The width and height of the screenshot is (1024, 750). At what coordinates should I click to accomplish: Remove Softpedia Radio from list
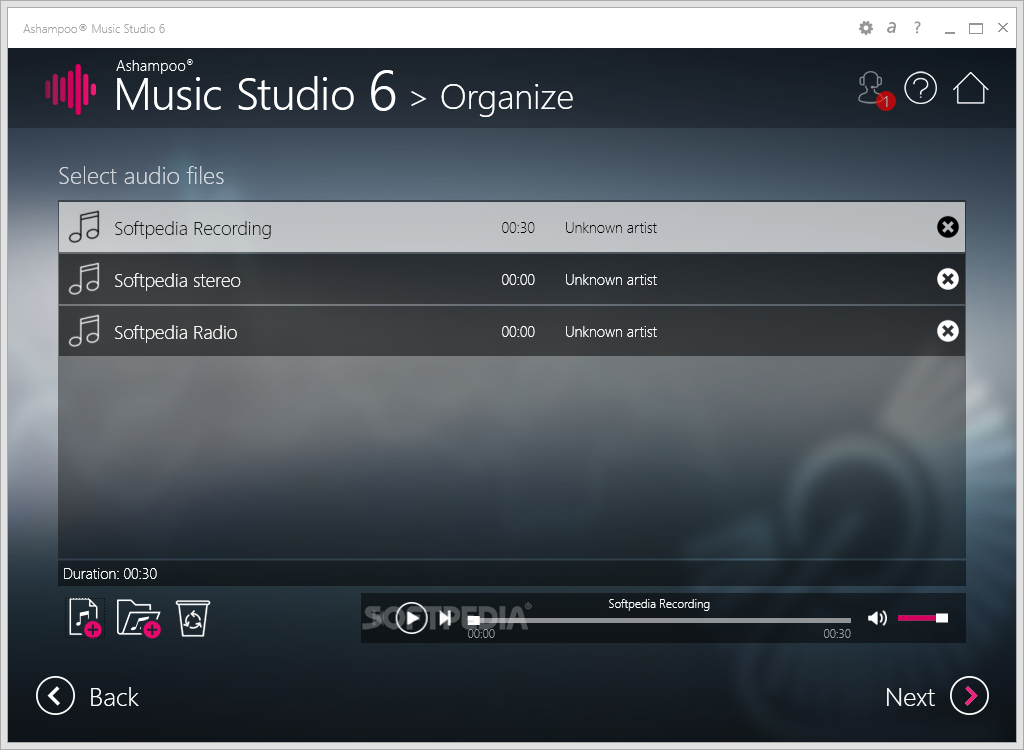click(948, 331)
